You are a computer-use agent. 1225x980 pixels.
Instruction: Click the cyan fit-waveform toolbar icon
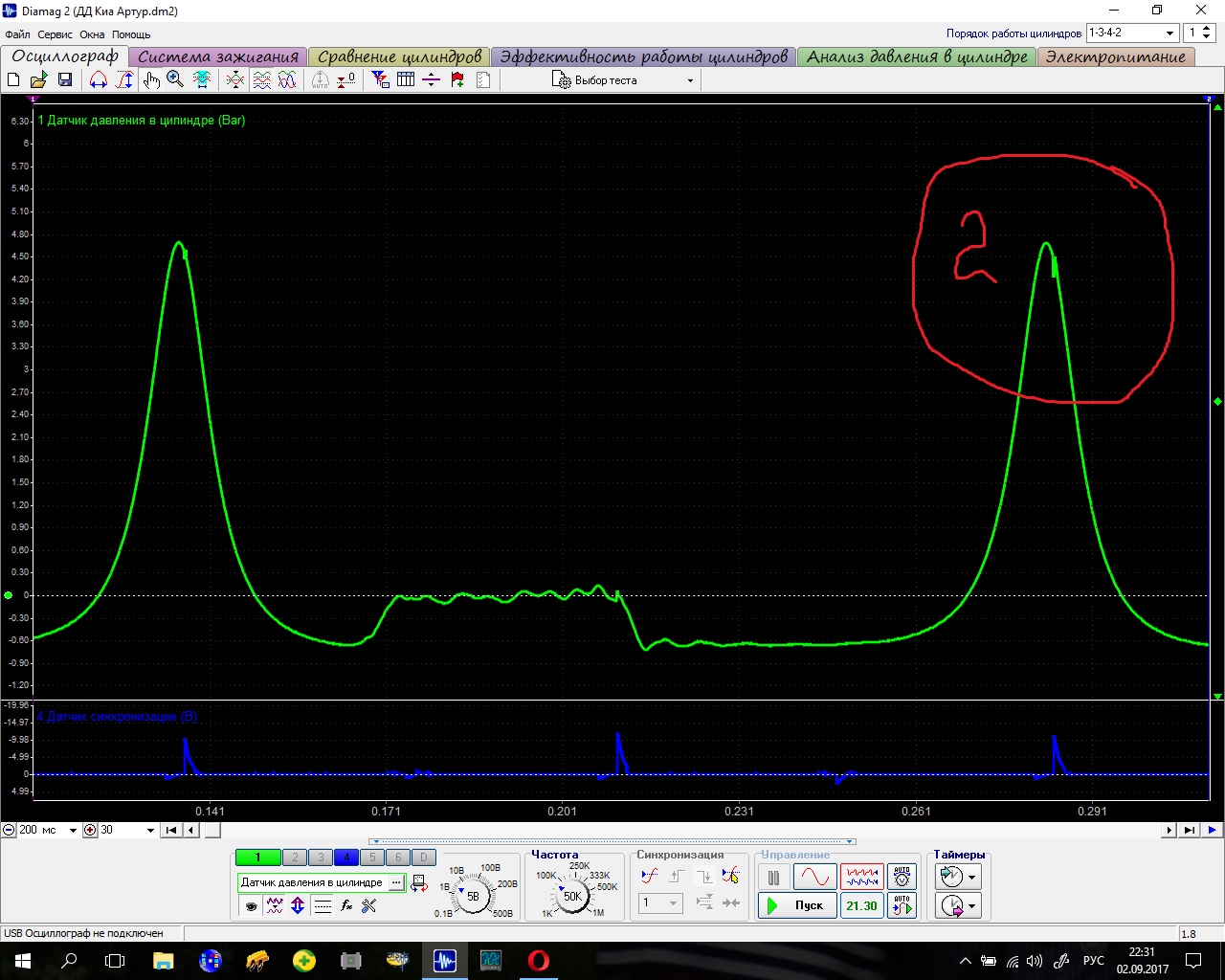click(202, 80)
